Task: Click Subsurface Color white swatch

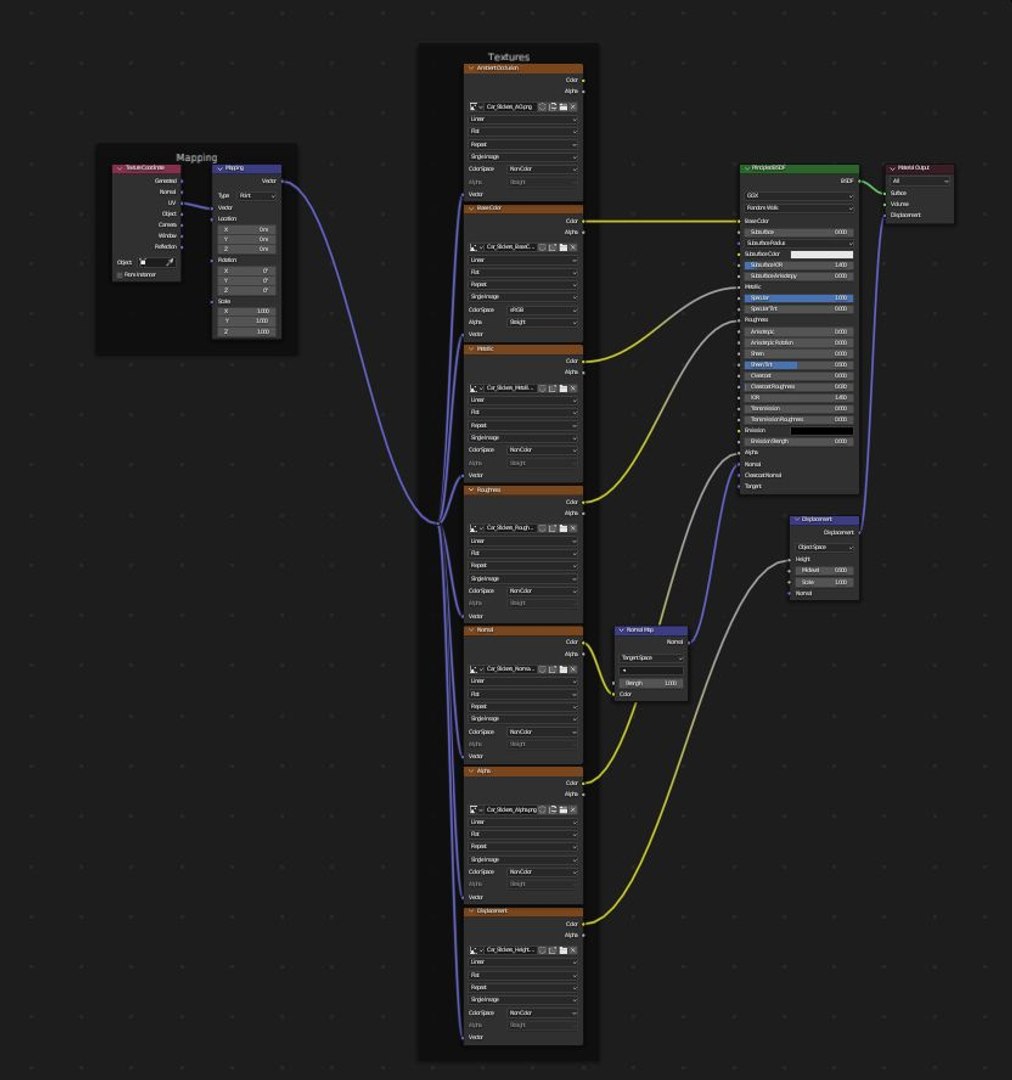Action: pos(822,254)
